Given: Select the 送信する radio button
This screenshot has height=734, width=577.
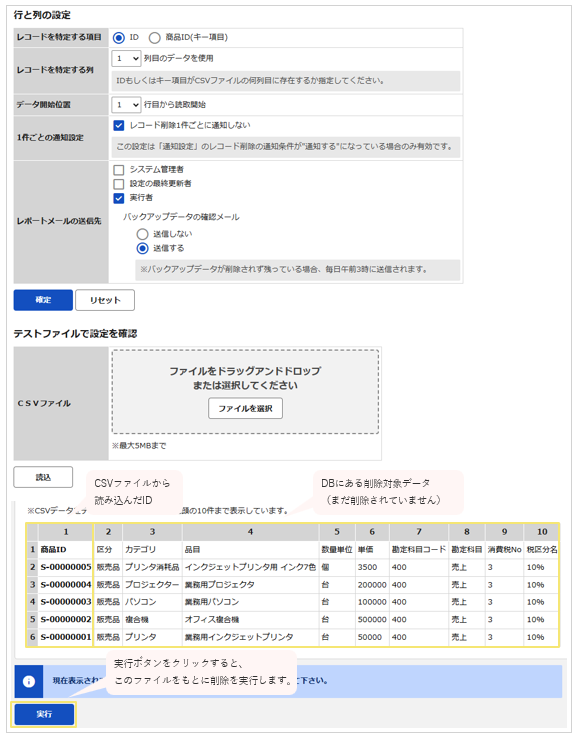Looking at the screenshot, I should point(142,248).
